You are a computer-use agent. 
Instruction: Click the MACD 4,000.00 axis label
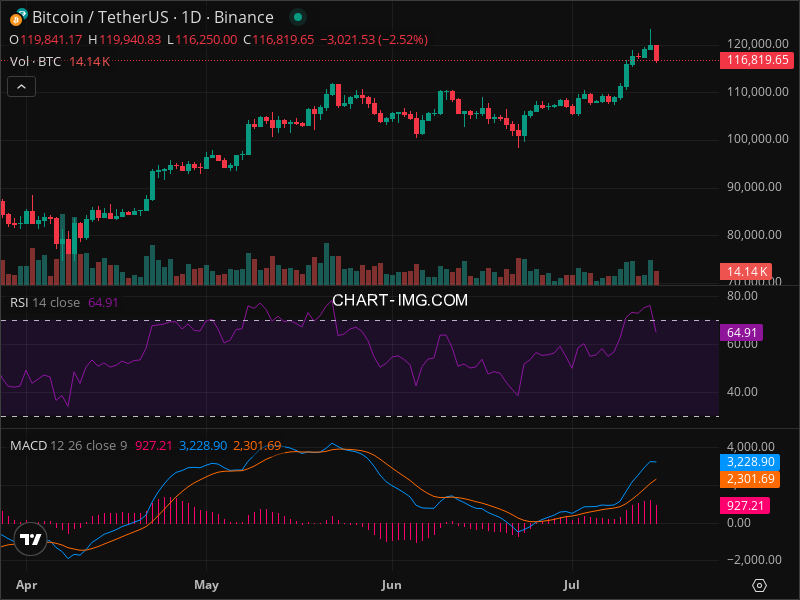tap(751, 447)
